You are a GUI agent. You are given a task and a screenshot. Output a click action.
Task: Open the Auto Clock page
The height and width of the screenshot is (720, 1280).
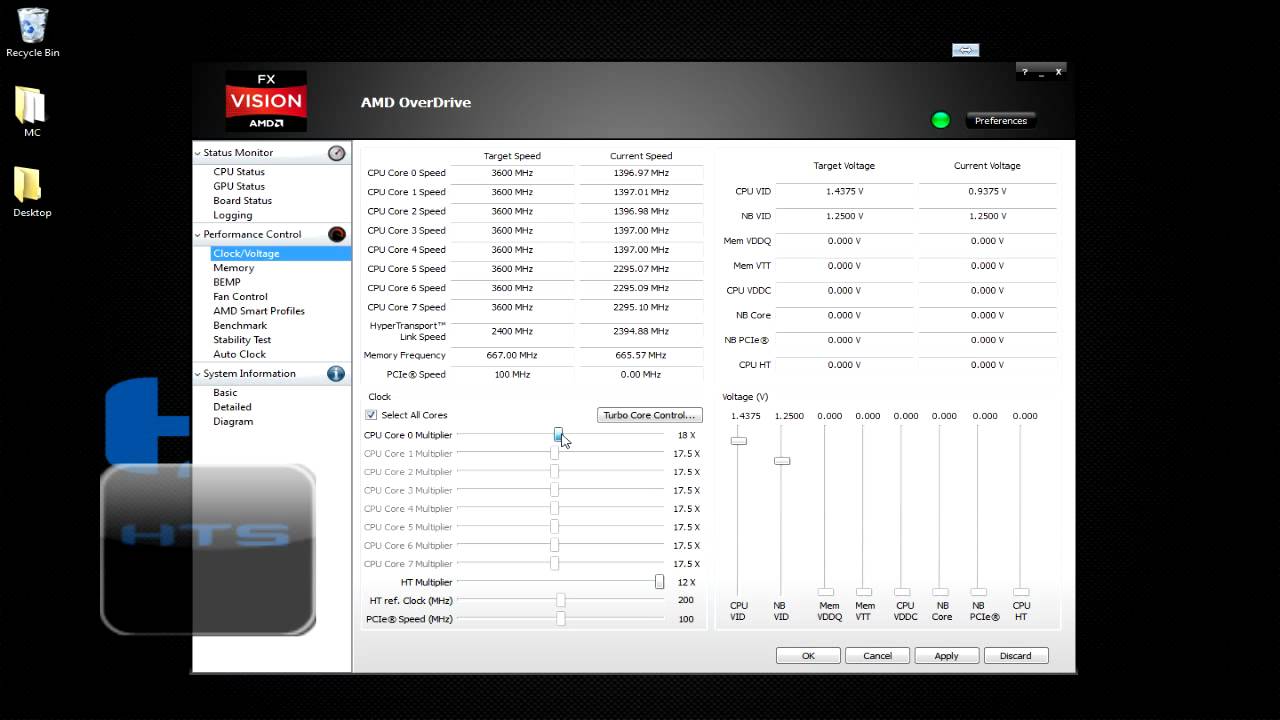click(x=239, y=354)
